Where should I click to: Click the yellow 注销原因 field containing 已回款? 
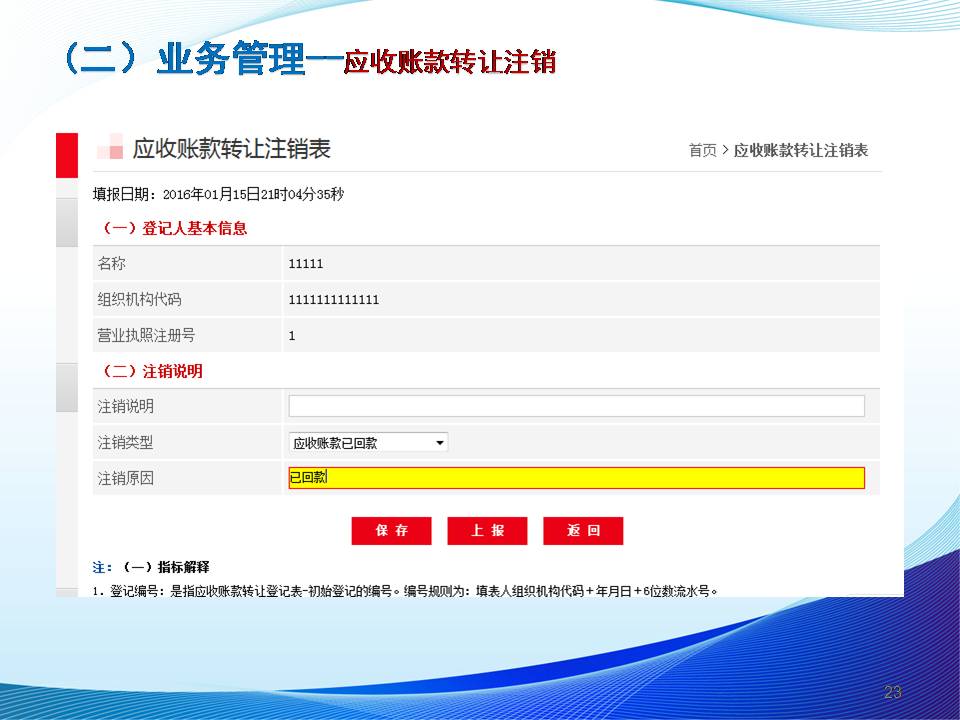tap(576, 478)
